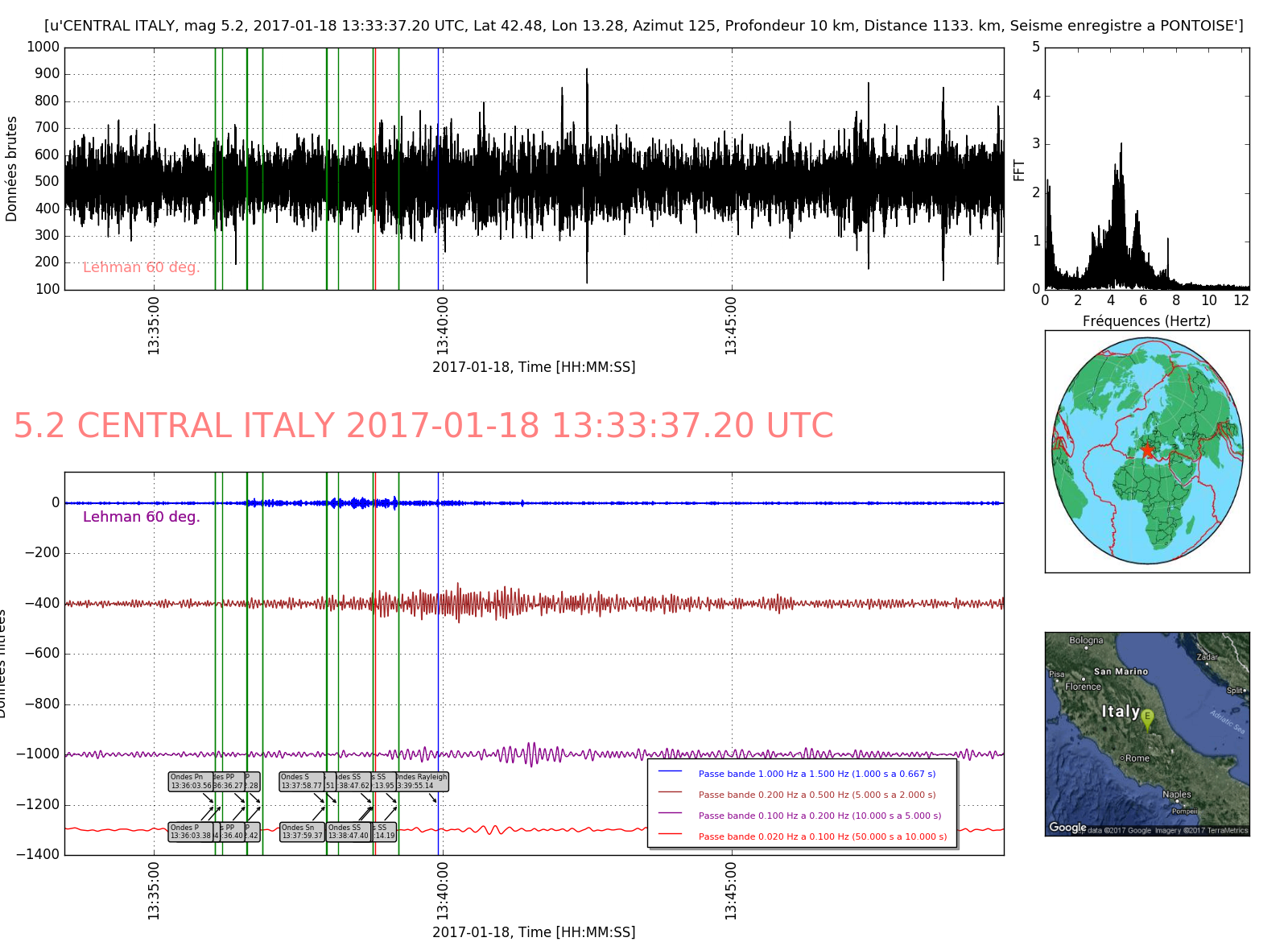Image resolution: width=1288 pixels, height=950 pixels.
Task: Click the red star on the globe map
Action: pos(1147,450)
